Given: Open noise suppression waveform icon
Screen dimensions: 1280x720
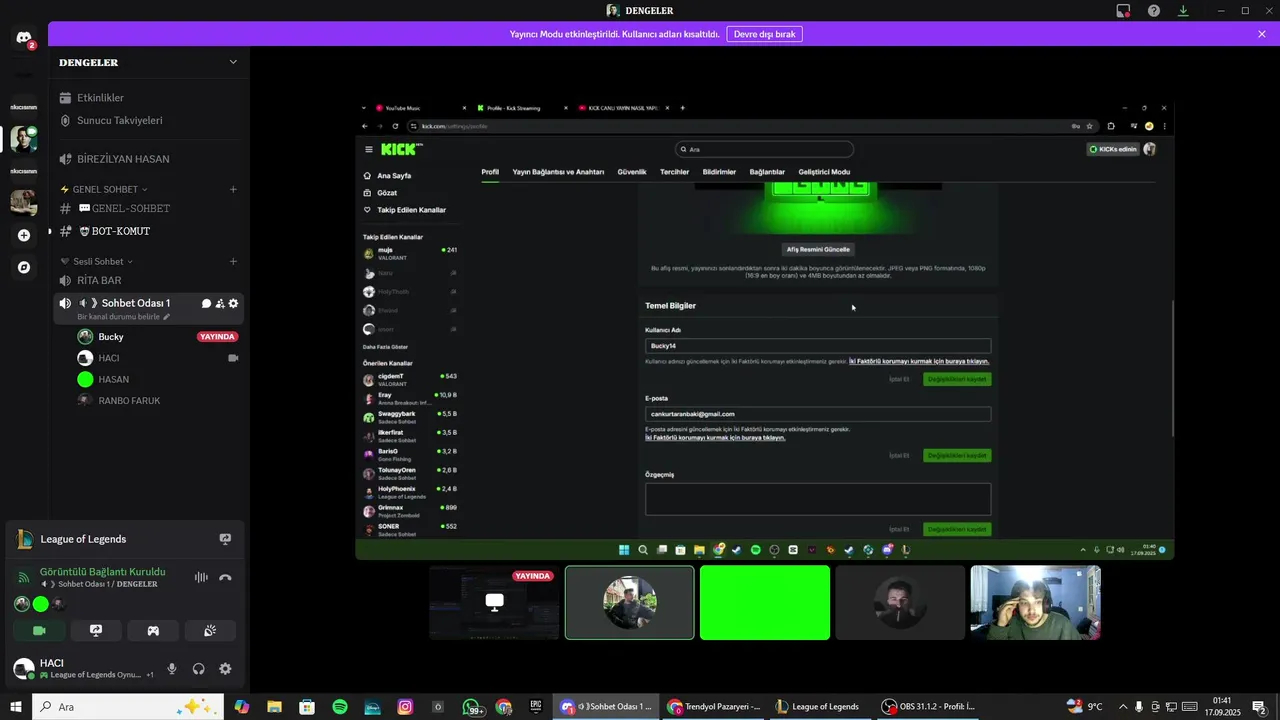Looking at the screenshot, I should (201, 577).
